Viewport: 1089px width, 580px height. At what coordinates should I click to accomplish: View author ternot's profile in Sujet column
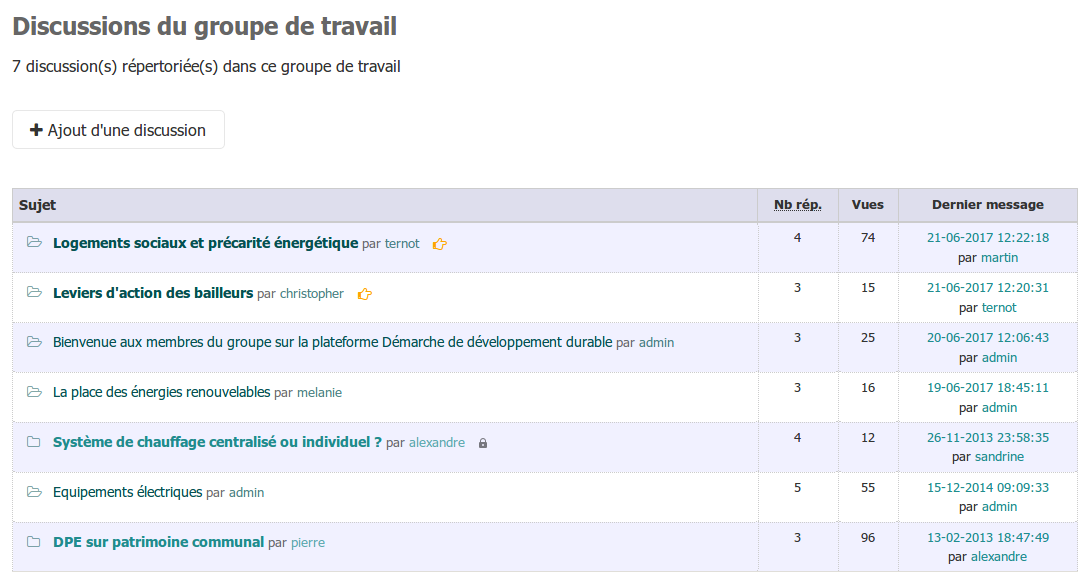click(x=402, y=244)
